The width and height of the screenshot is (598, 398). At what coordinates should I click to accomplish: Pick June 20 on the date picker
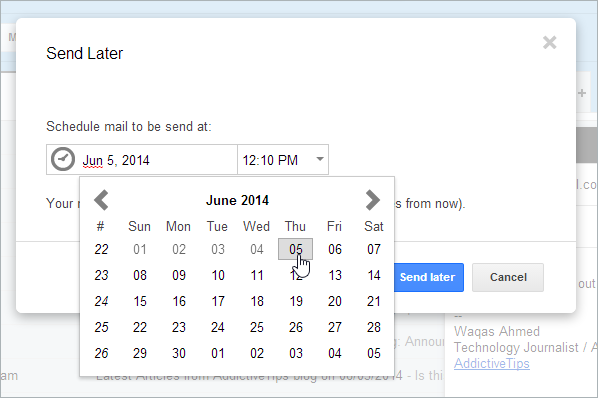pyautogui.click(x=335, y=301)
